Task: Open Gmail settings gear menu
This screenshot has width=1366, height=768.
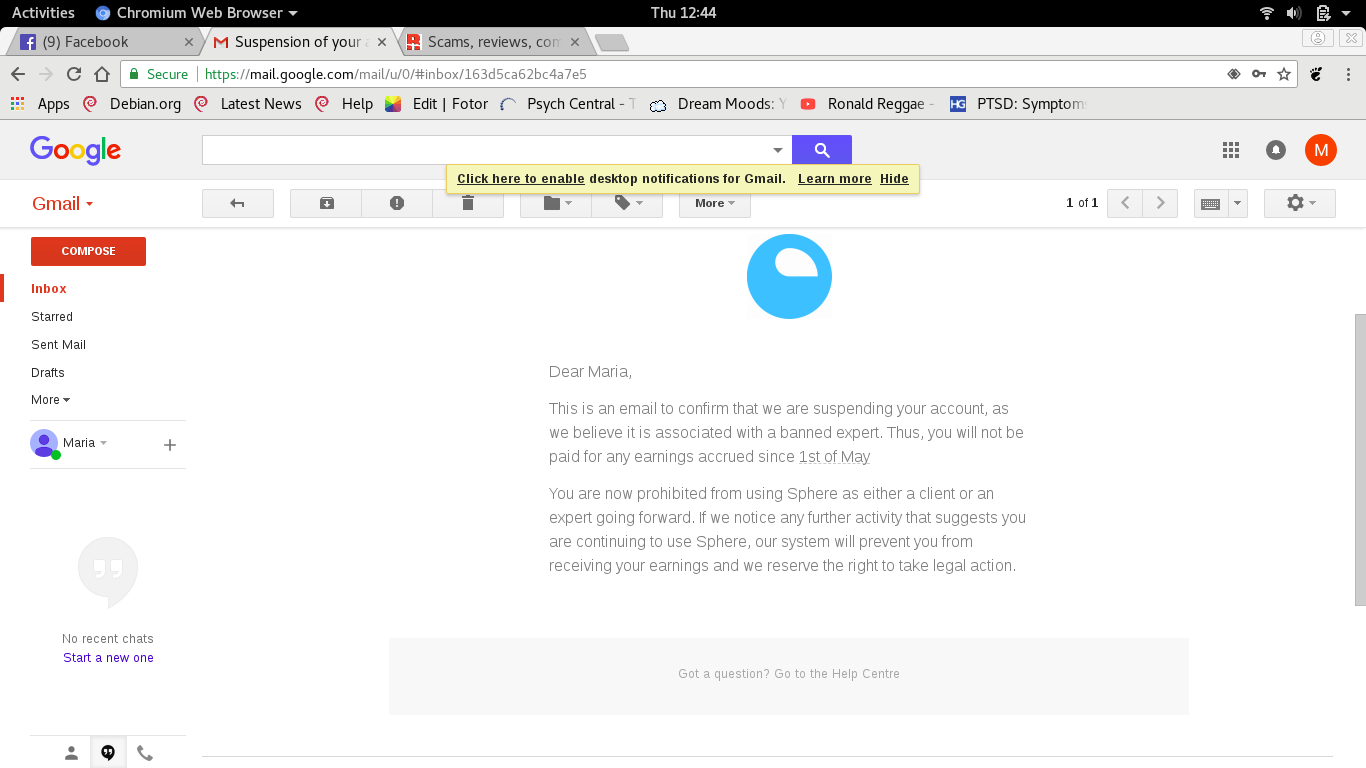Action: click(1300, 203)
